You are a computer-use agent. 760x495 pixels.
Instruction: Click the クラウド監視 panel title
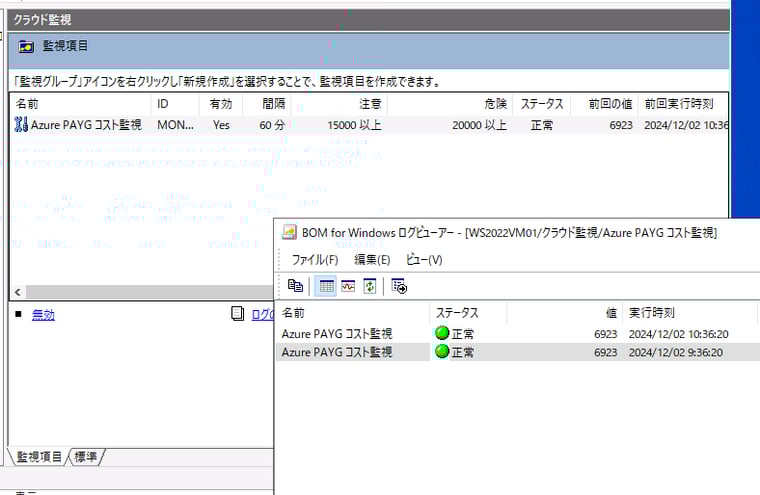click(42, 20)
